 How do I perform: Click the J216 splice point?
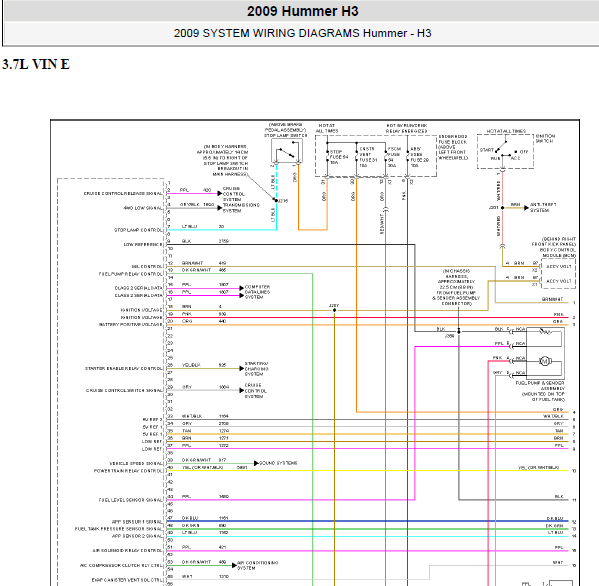click(x=276, y=200)
